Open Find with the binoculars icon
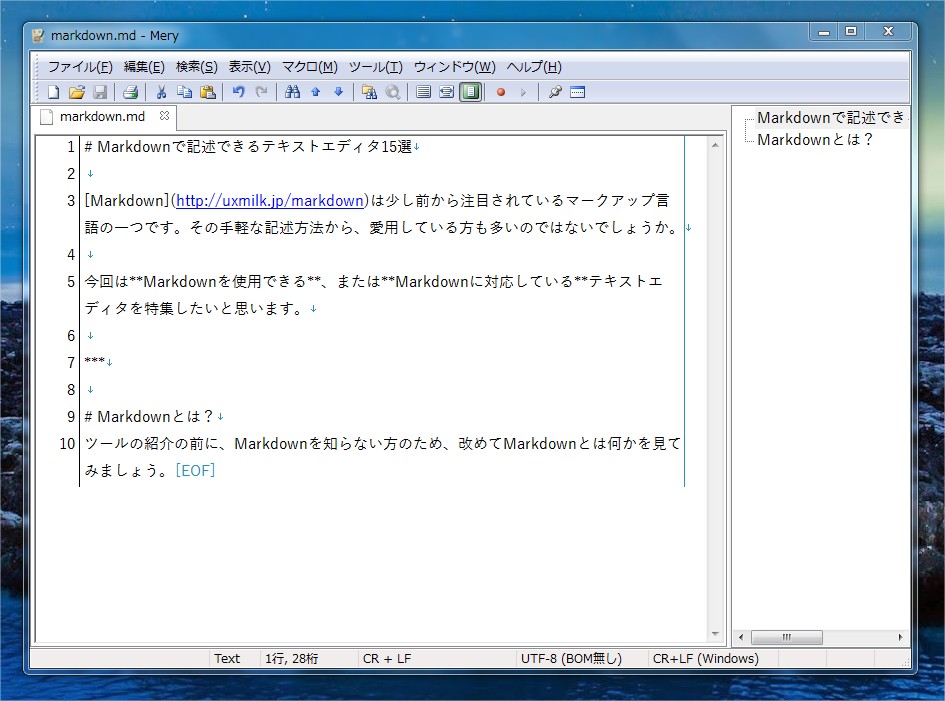 (x=292, y=92)
